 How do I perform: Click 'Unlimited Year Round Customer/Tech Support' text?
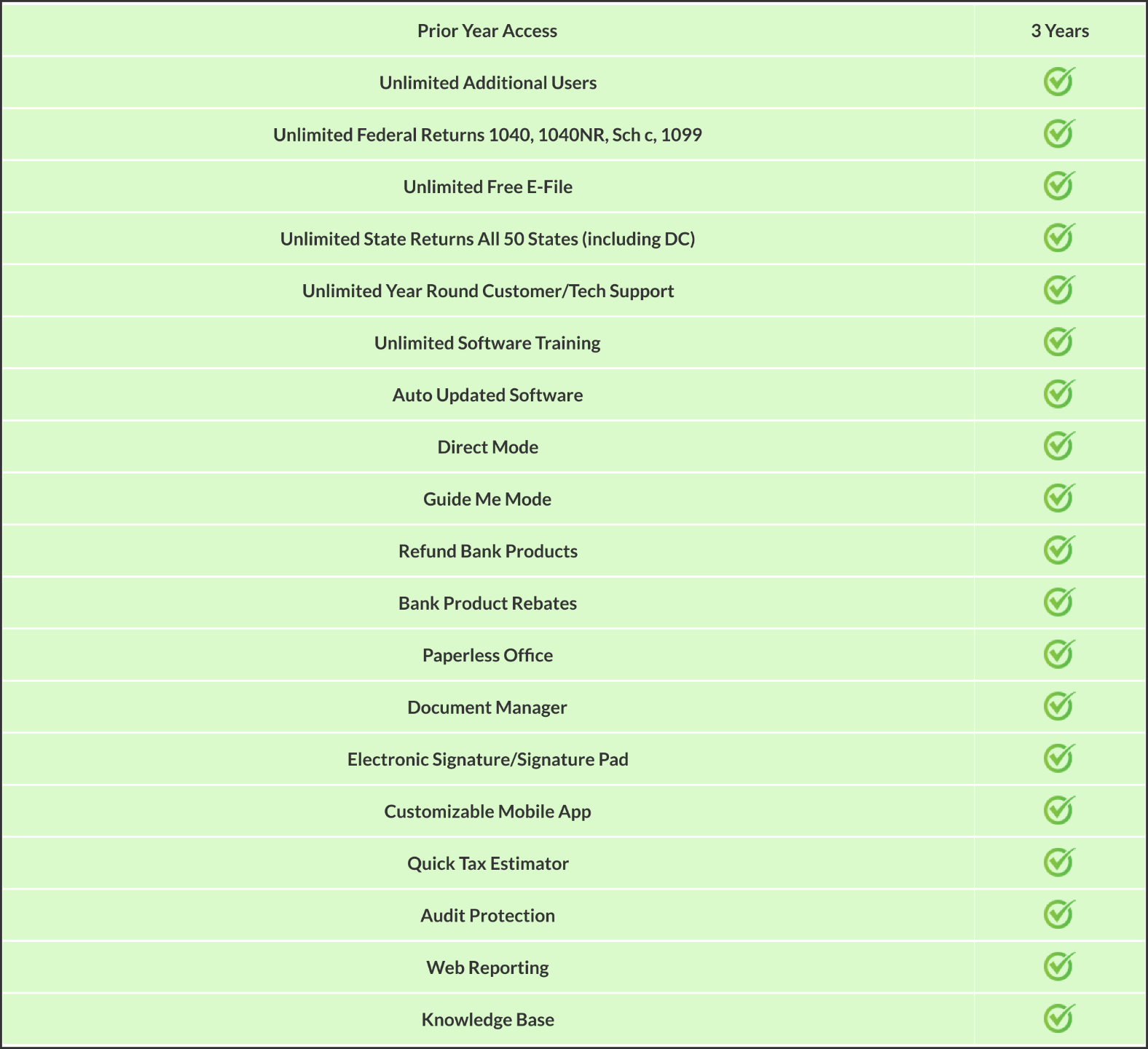(x=488, y=291)
